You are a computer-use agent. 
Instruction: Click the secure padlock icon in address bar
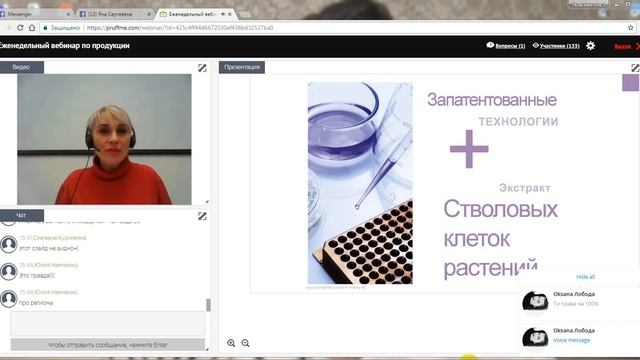click(x=45, y=28)
